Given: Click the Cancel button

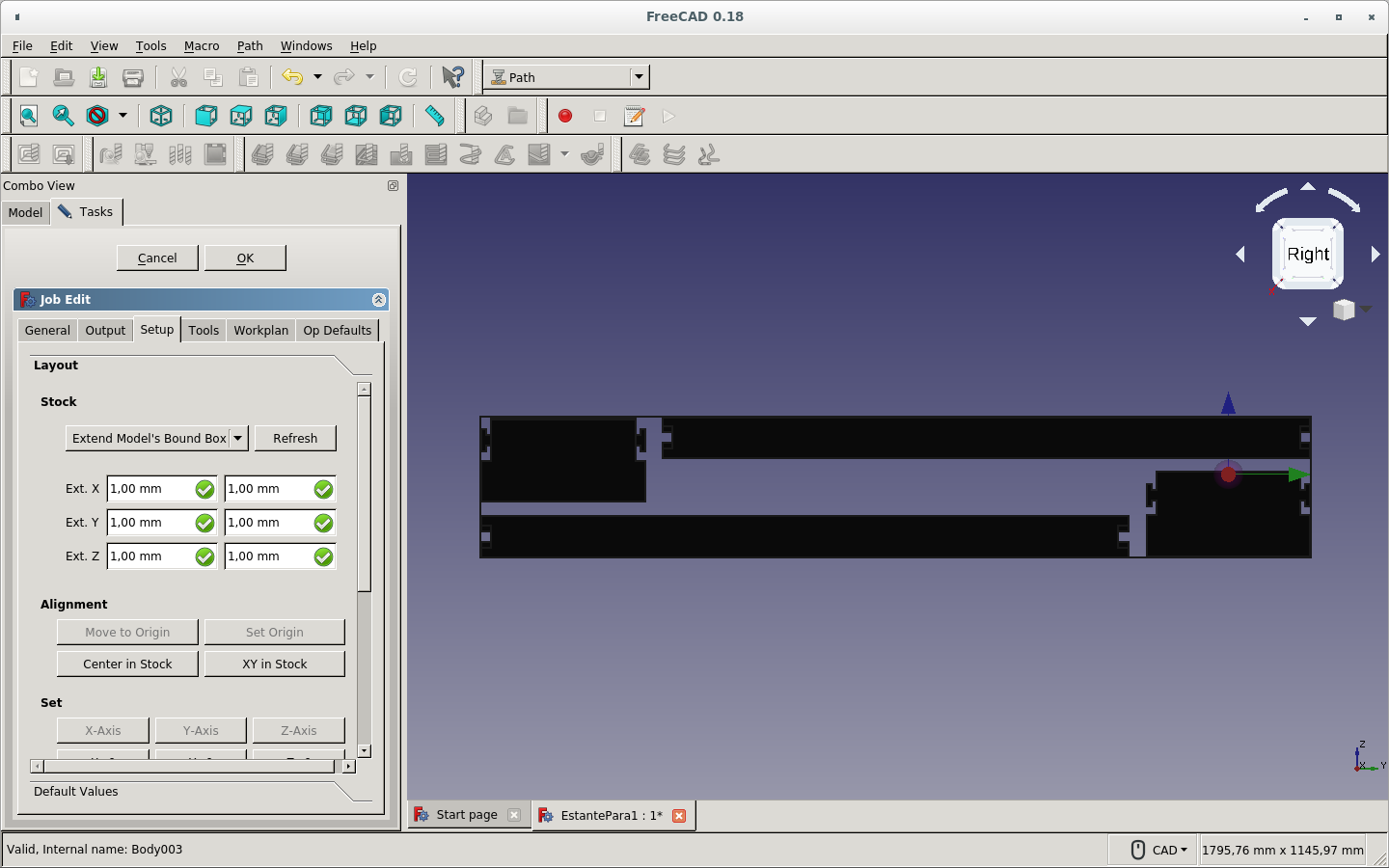Looking at the screenshot, I should pos(157,258).
